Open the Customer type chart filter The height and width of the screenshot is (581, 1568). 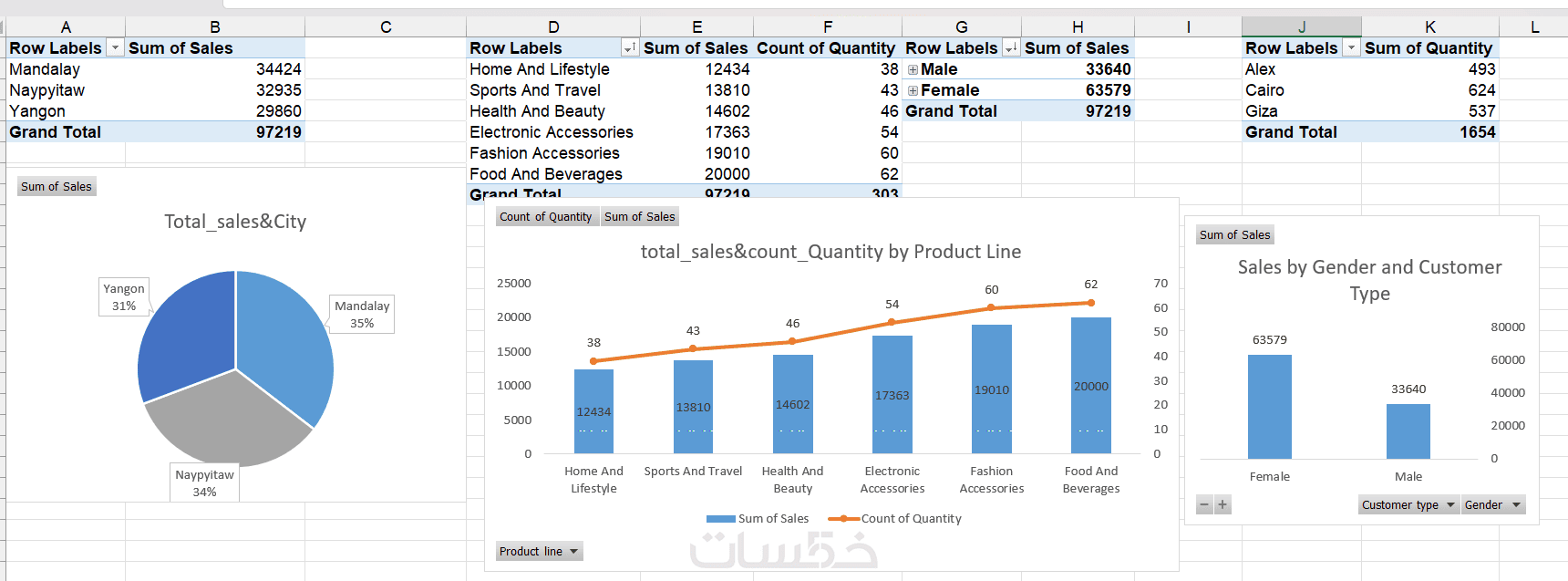click(x=1408, y=504)
